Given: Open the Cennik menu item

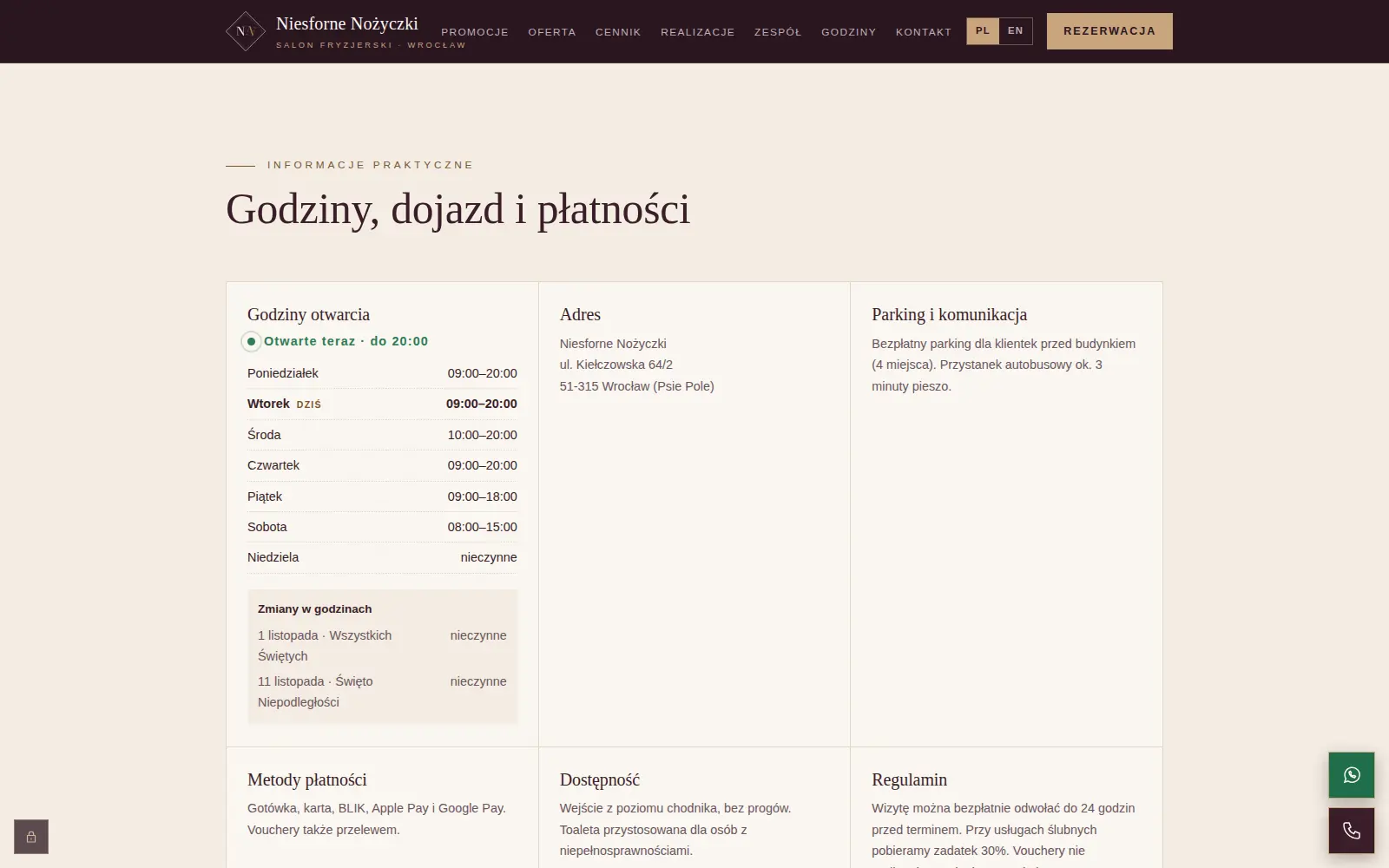Looking at the screenshot, I should pos(618,32).
